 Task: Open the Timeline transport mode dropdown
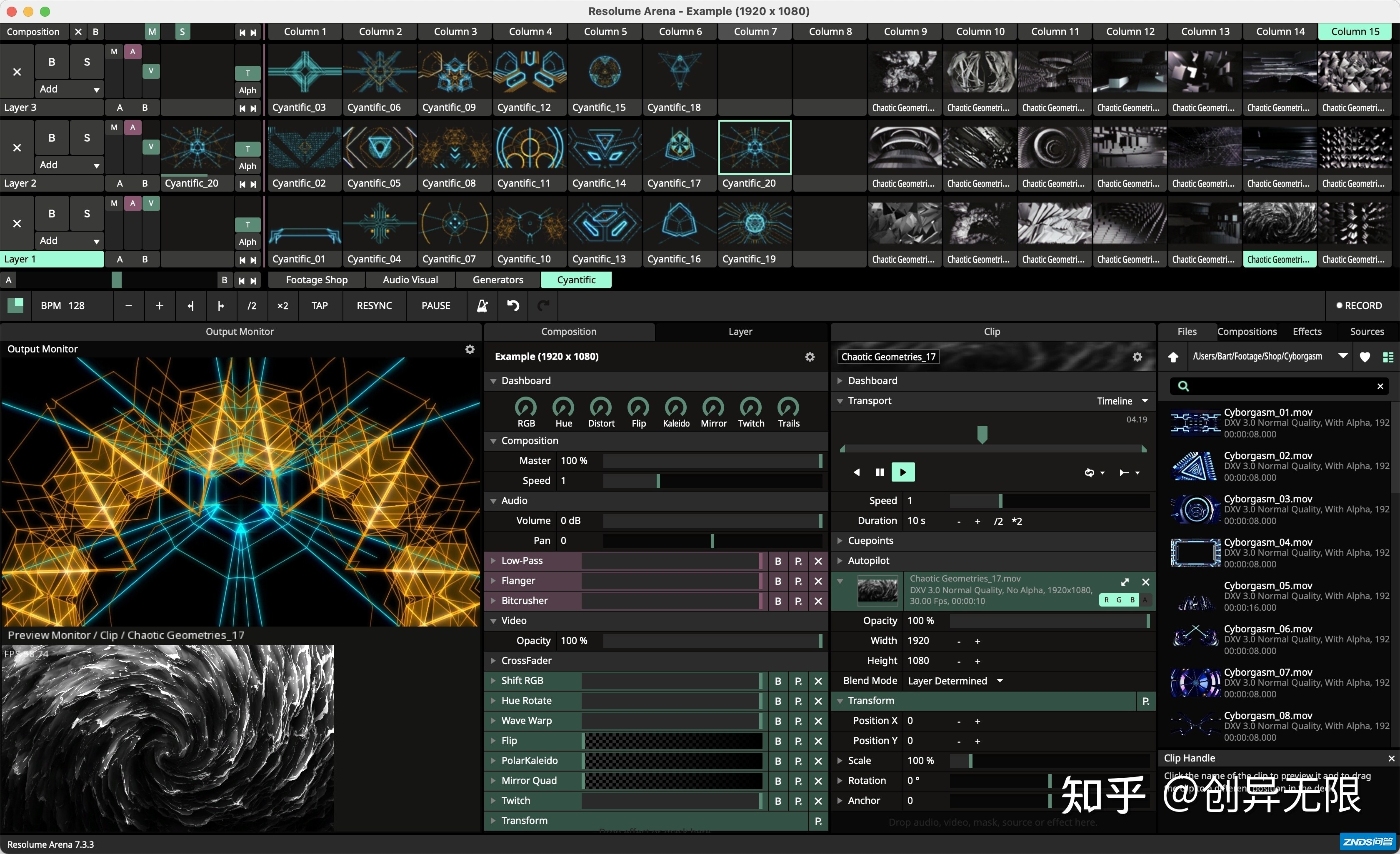point(1122,401)
